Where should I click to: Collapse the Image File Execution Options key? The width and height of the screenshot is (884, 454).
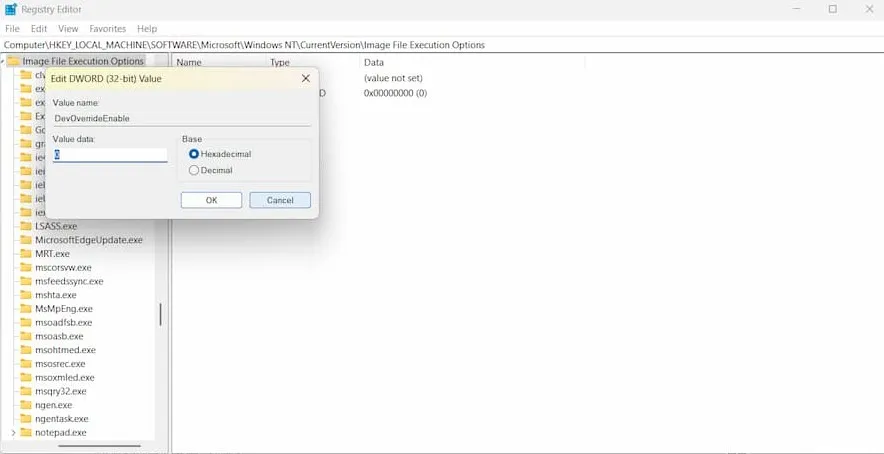2,61
